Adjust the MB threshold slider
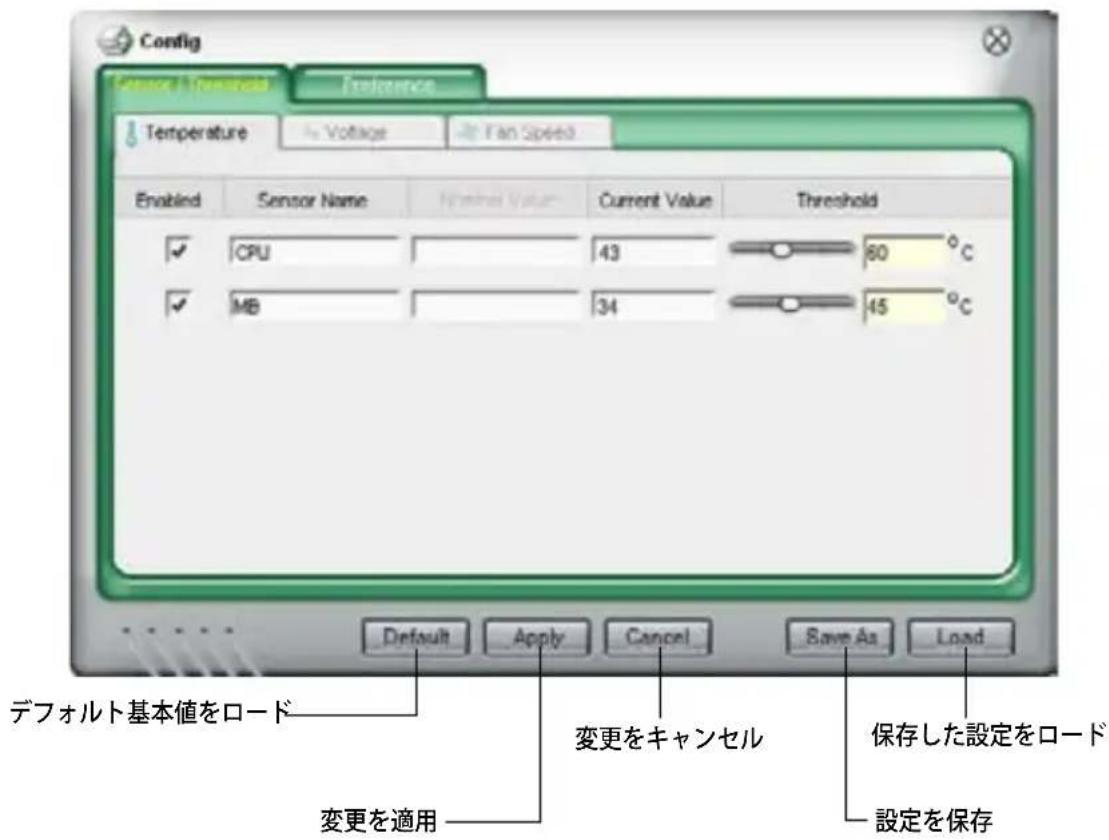Screen dimensions: 1109x840 click(x=790, y=303)
